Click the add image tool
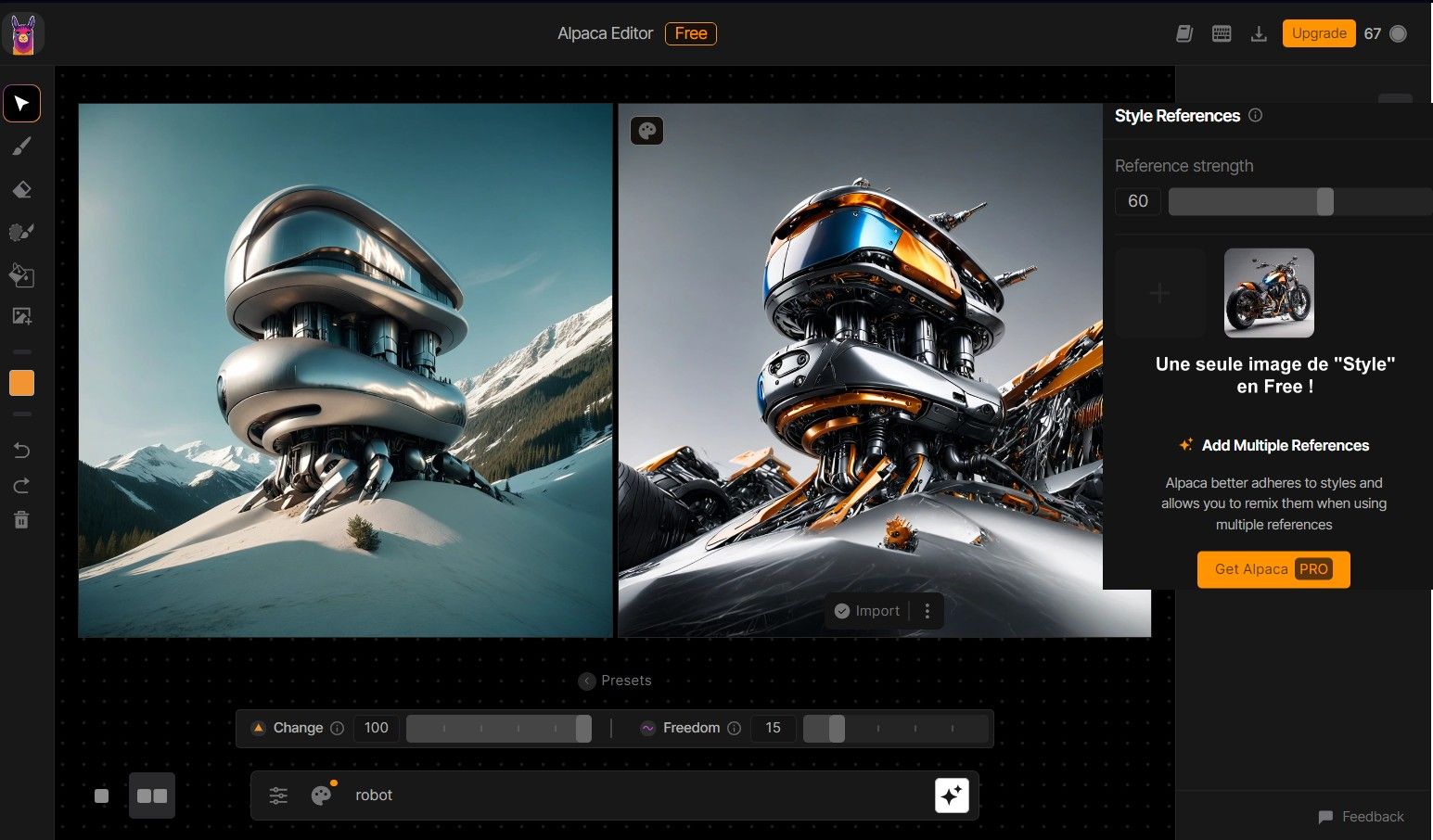Viewport: 1433px width, 840px height. click(21, 316)
